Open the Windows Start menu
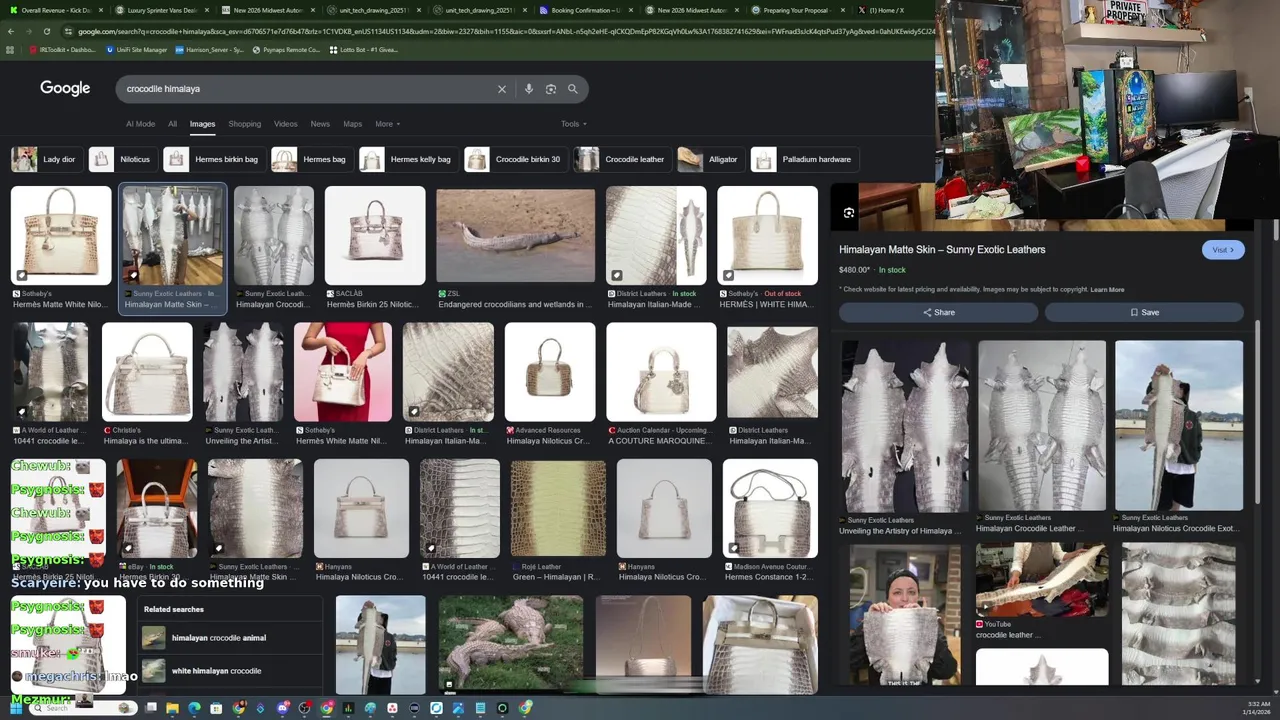This screenshot has width=1280, height=720. (16, 708)
